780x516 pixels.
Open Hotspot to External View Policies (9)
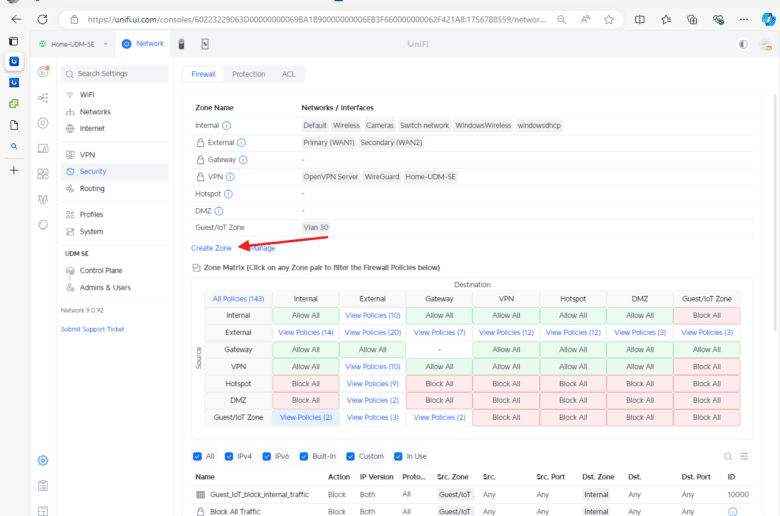[x=373, y=384]
